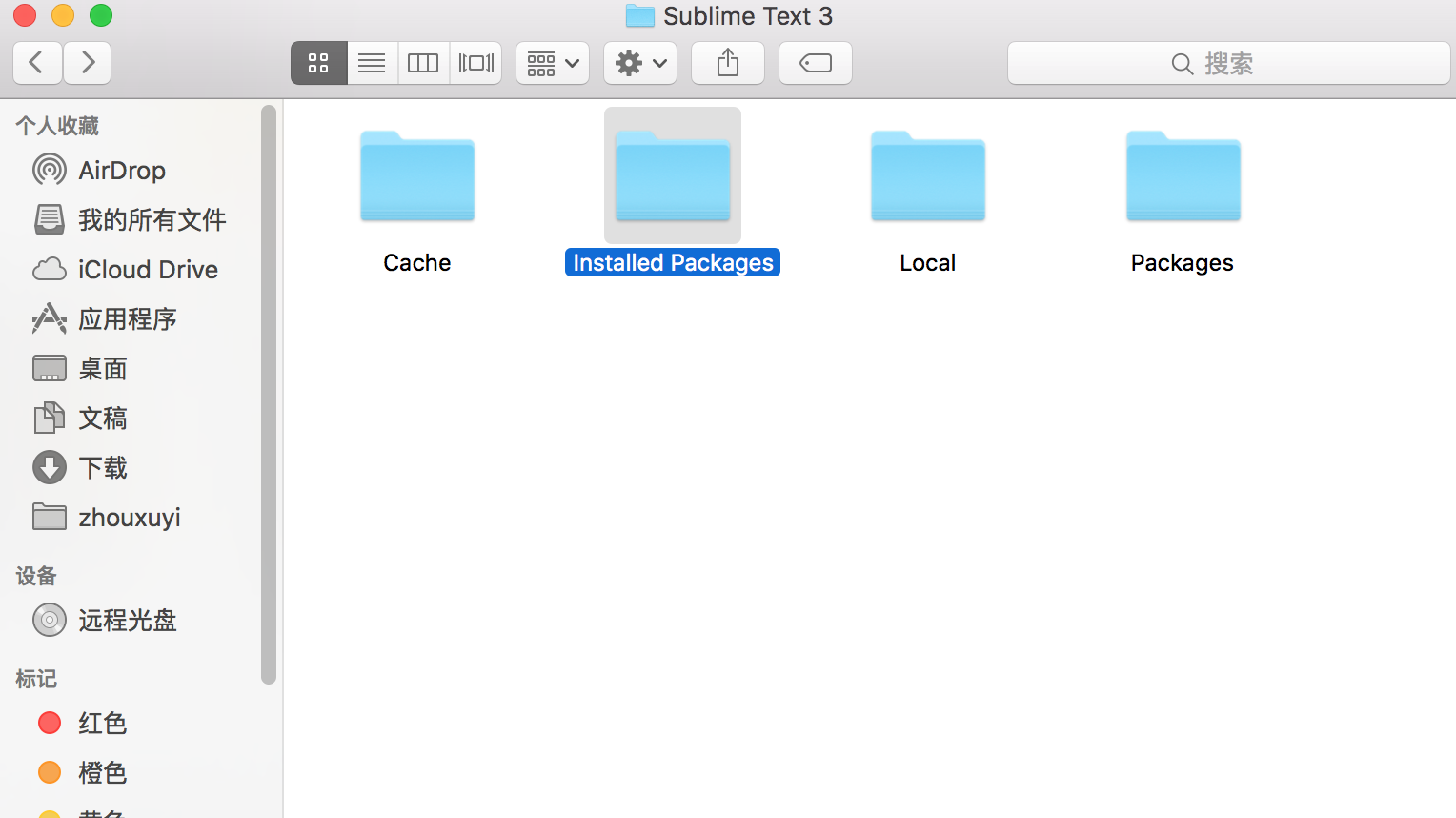Select the 红色 tag in the sidebar
This screenshot has height=818, width=1456.
coord(101,723)
